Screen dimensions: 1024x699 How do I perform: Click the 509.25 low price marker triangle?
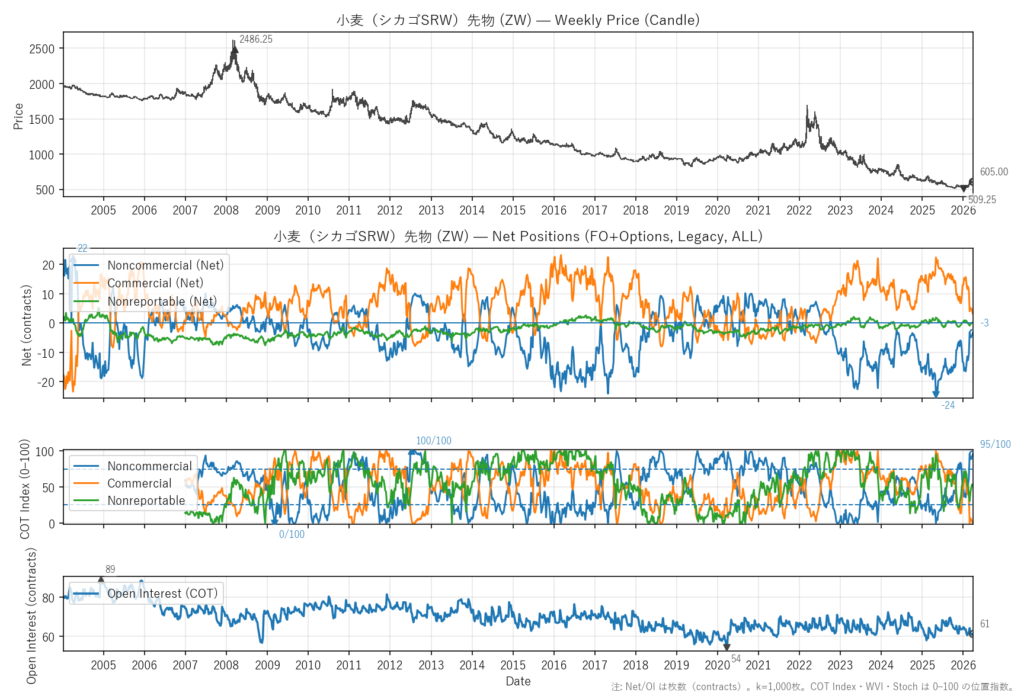tap(963, 189)
